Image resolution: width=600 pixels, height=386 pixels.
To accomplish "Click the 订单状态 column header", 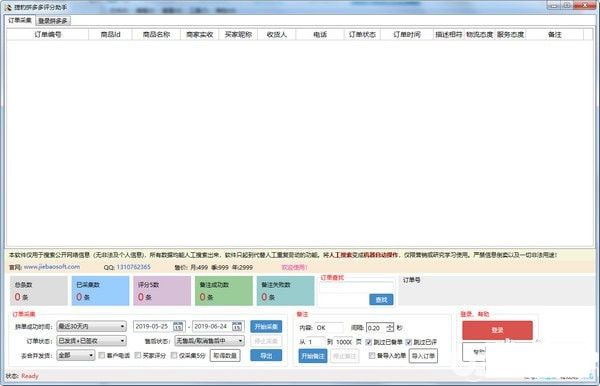I will 362,34.
